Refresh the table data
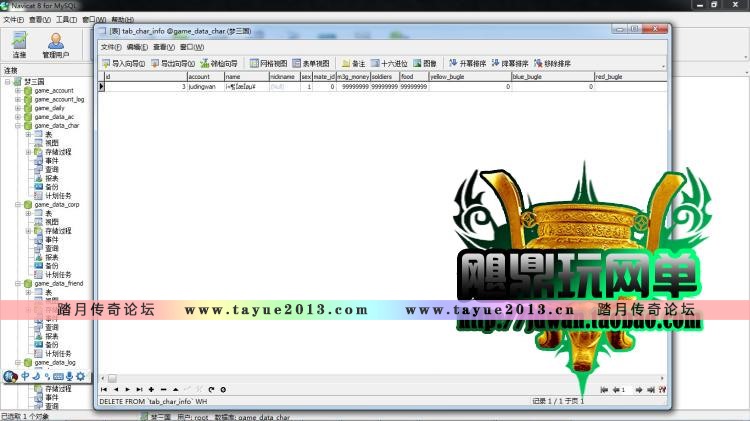Image resolution: width=750 pixels, height=421 pixels. pyautogui.click(x=211, y=389)
